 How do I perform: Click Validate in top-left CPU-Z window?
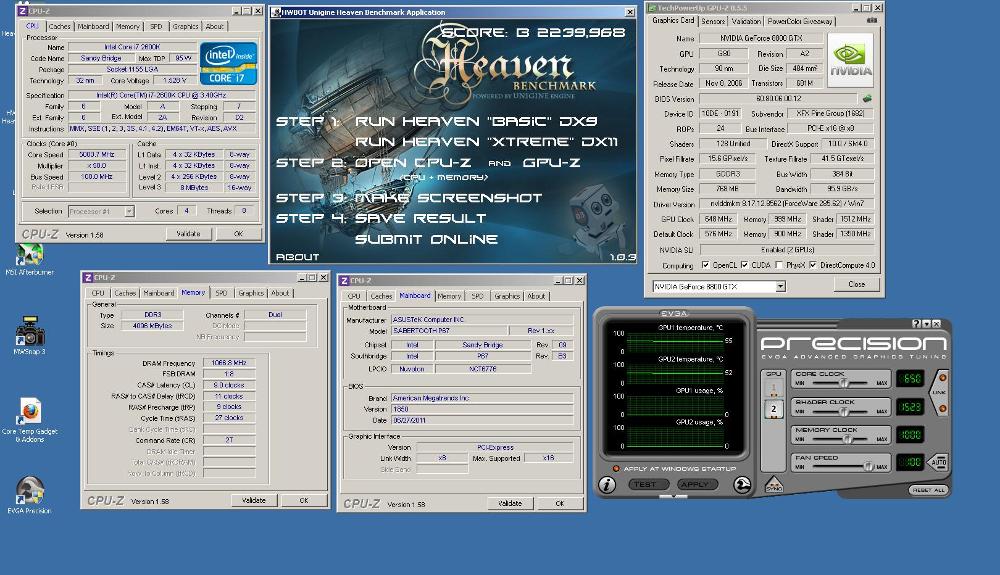[188, 234]
